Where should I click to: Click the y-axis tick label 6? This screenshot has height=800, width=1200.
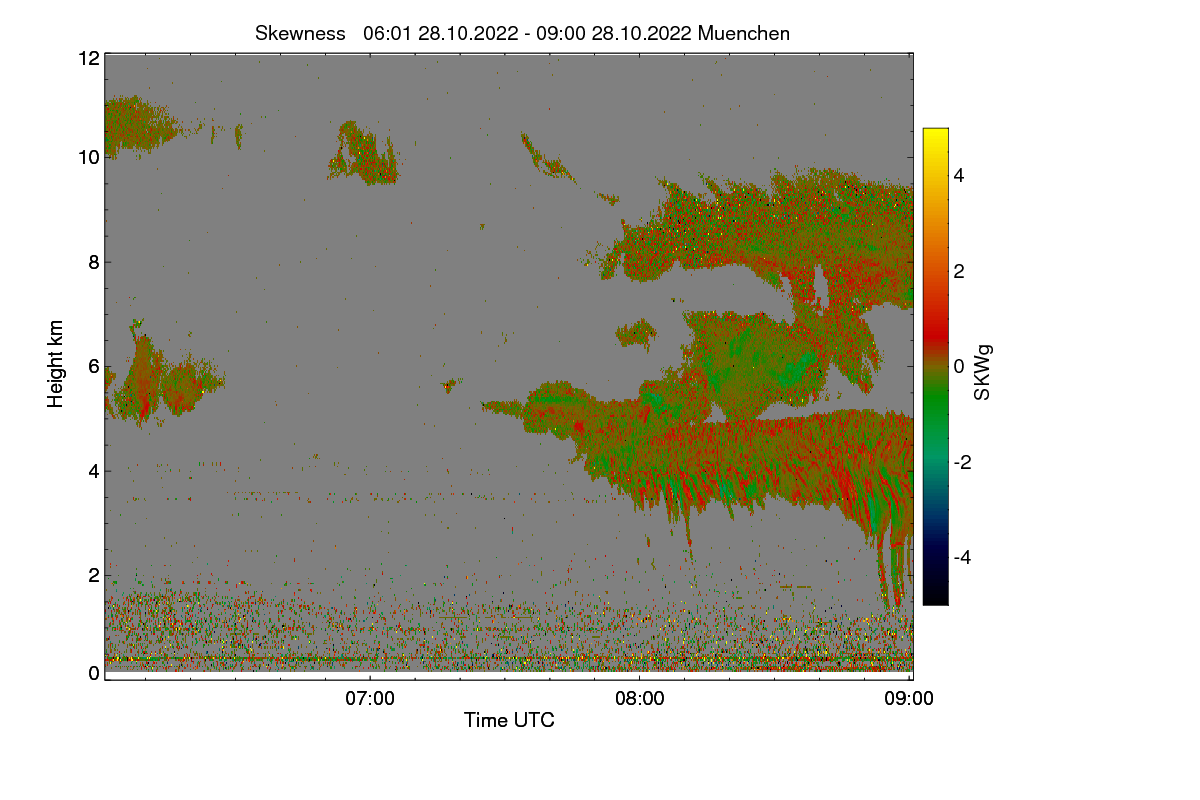point(93,366)
